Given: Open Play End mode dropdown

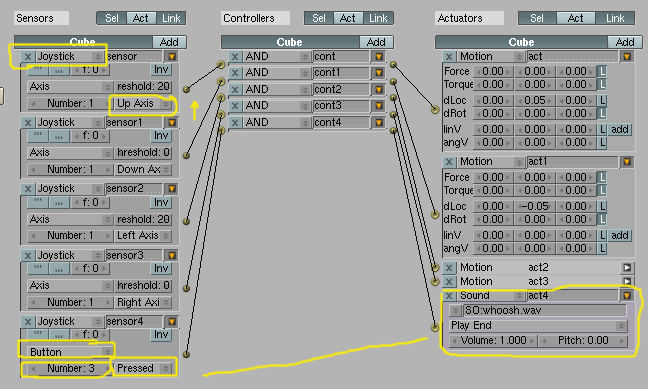Looking at the screenshot, I should [538, 326].
